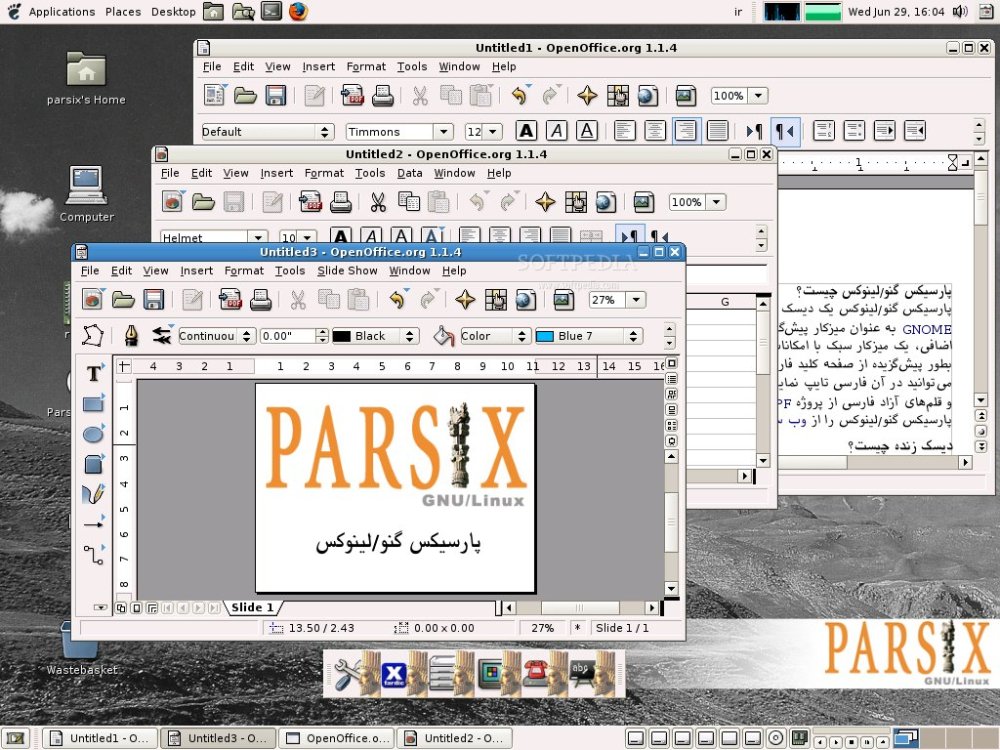Choose the Curve drawing tool in Untitled3
Viewport: 1000px width, 750px height.
click(94, 494)
